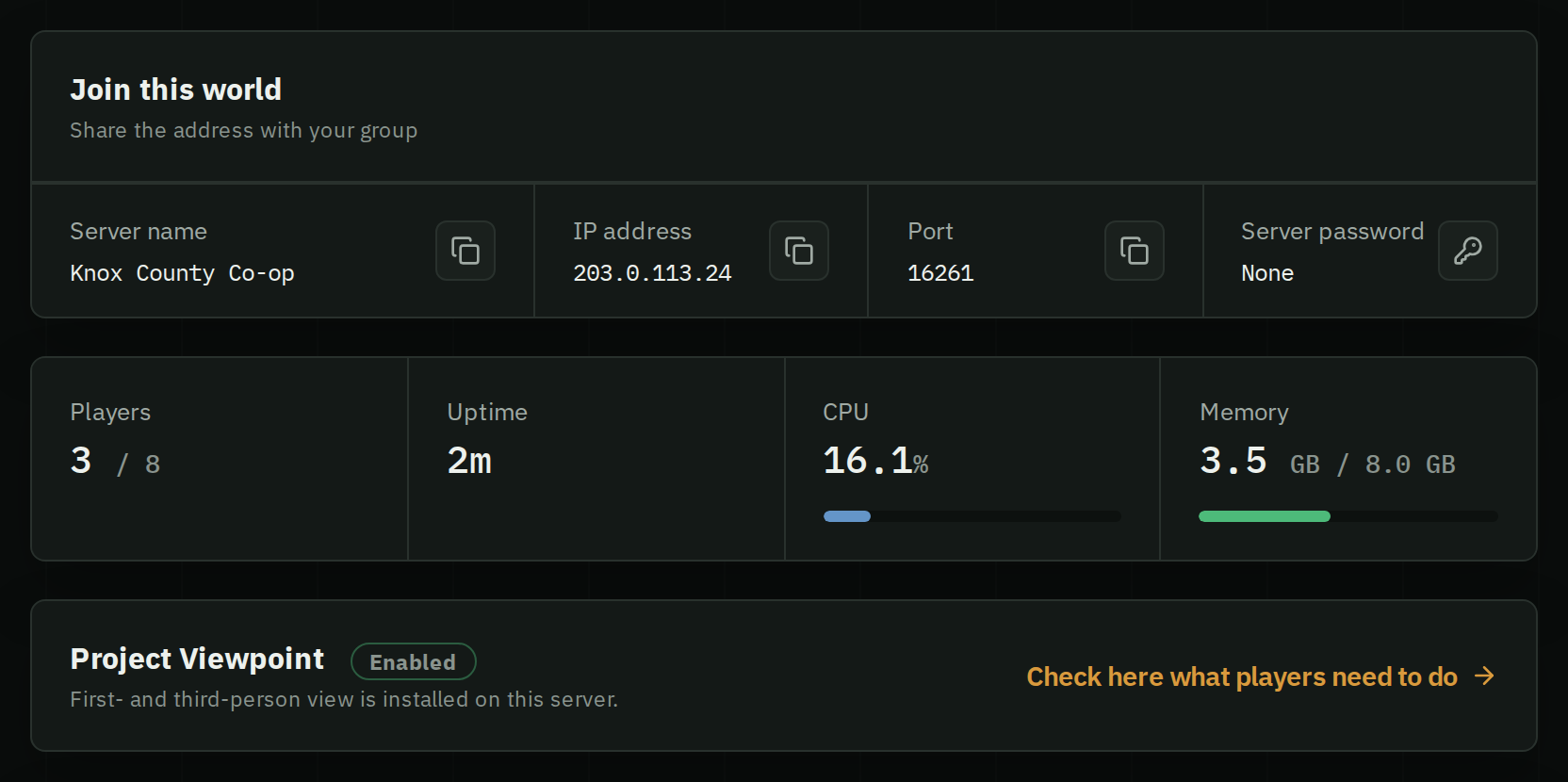Screen dimensions: 1568x782
Task: Copy the IP address 203.0.113.24
Action: pos(799,251)
